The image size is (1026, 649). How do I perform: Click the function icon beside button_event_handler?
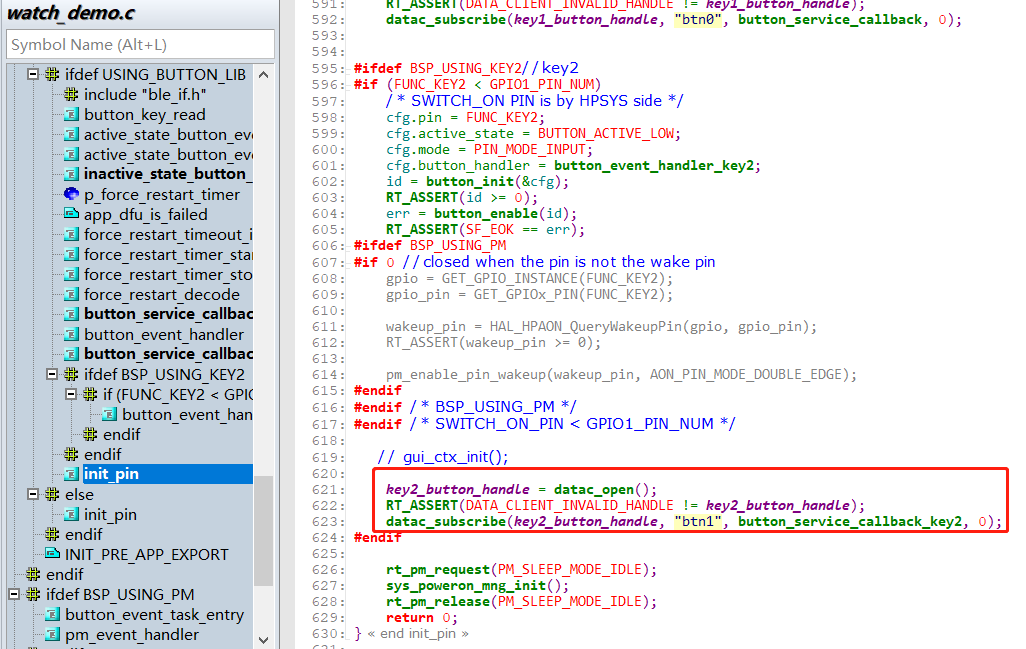pos(71,334)
